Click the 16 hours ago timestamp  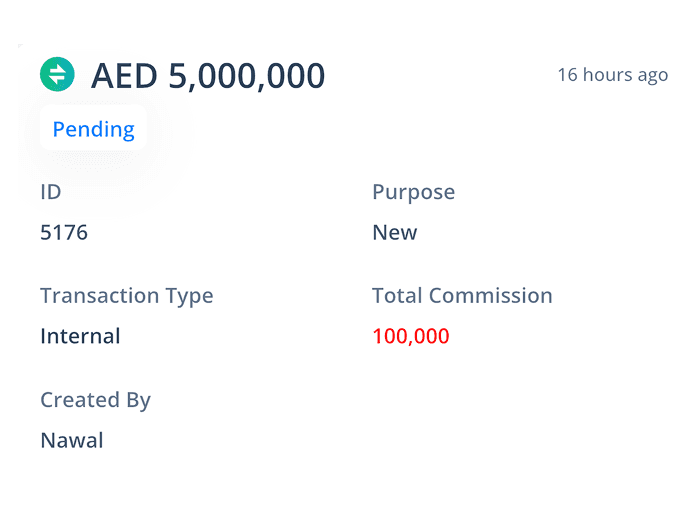click(x=612, y=75)
